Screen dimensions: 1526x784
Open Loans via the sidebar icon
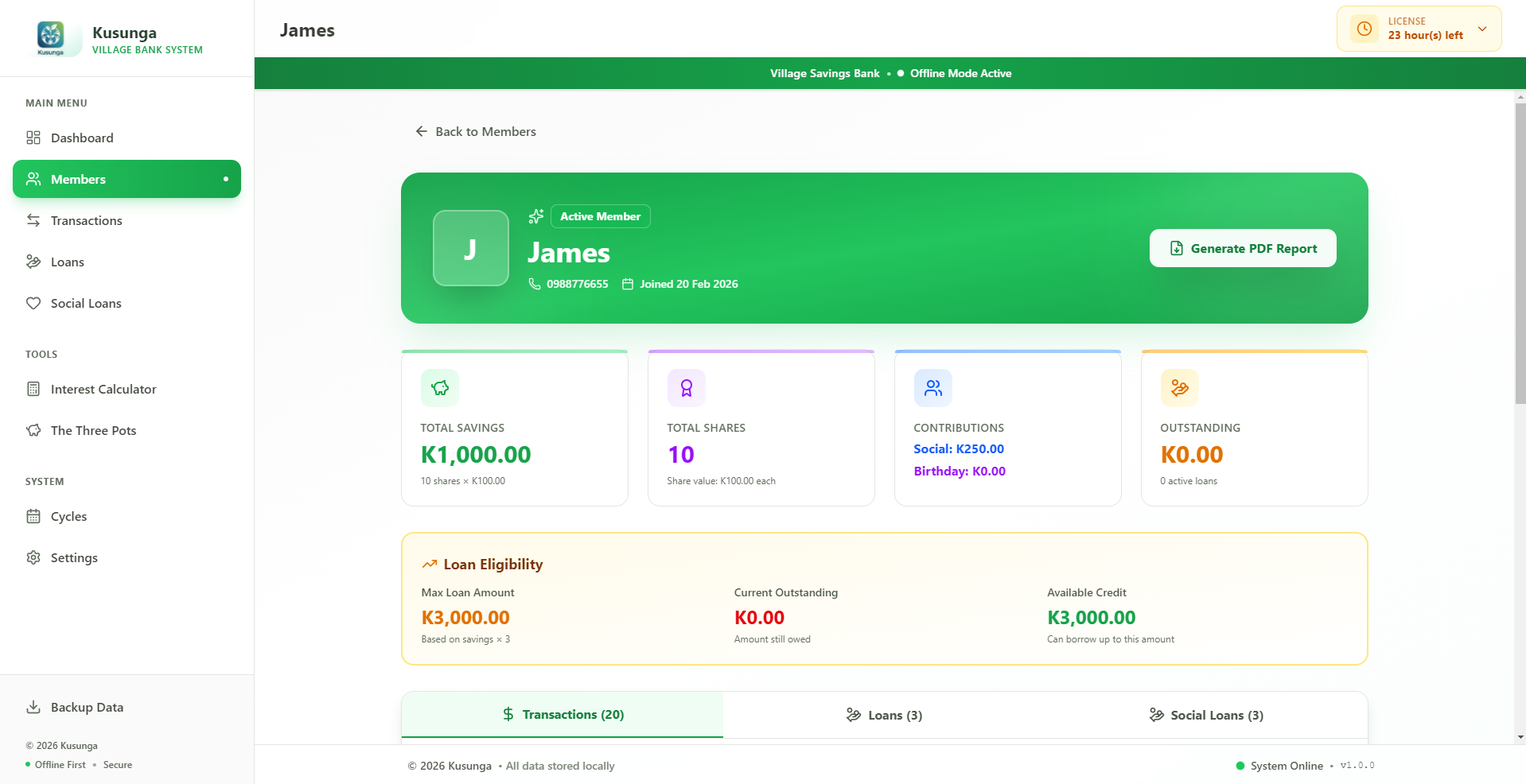click(x=33, y=262)
